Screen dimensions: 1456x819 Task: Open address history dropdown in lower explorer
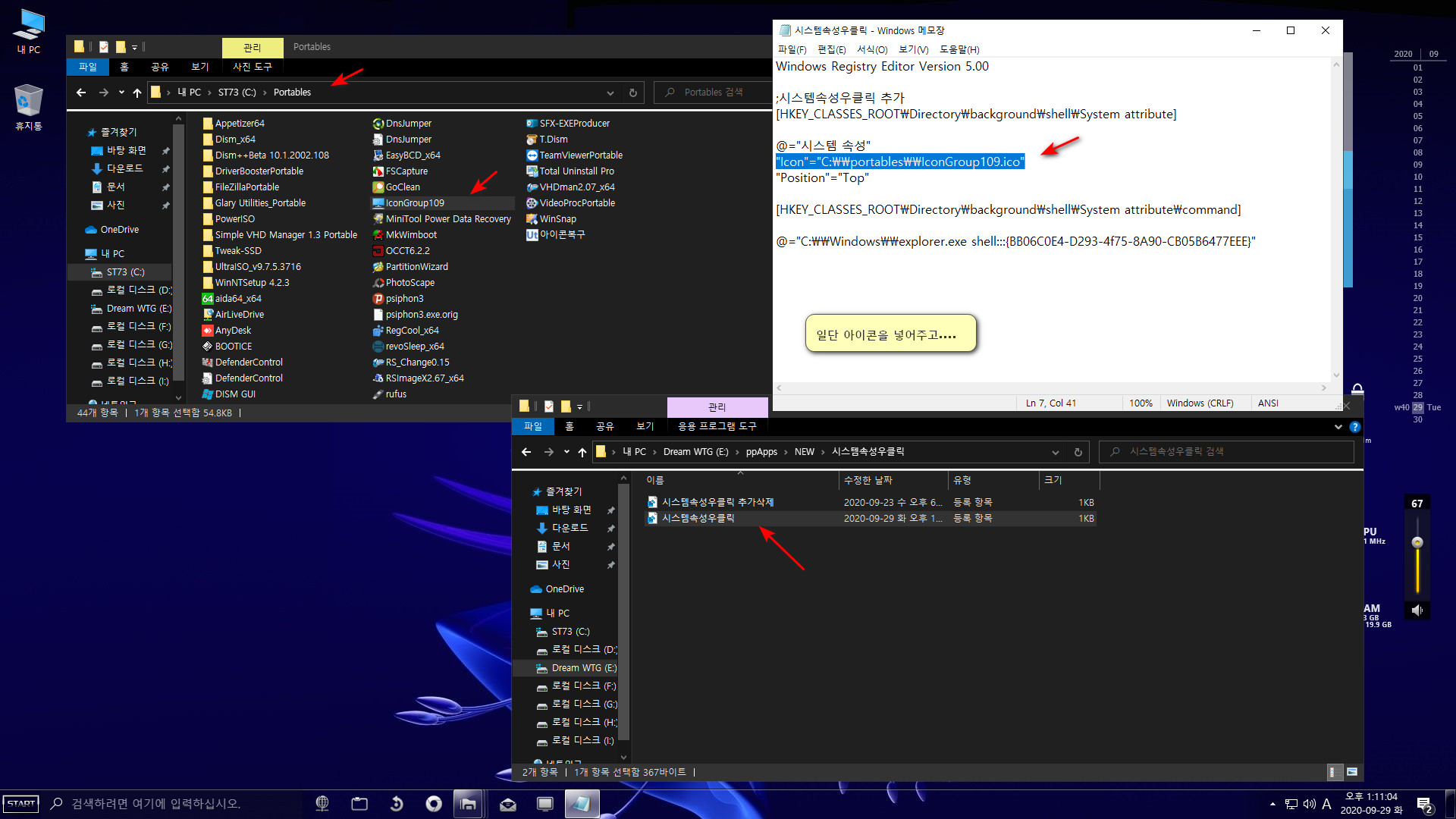tap(1055, 452)
